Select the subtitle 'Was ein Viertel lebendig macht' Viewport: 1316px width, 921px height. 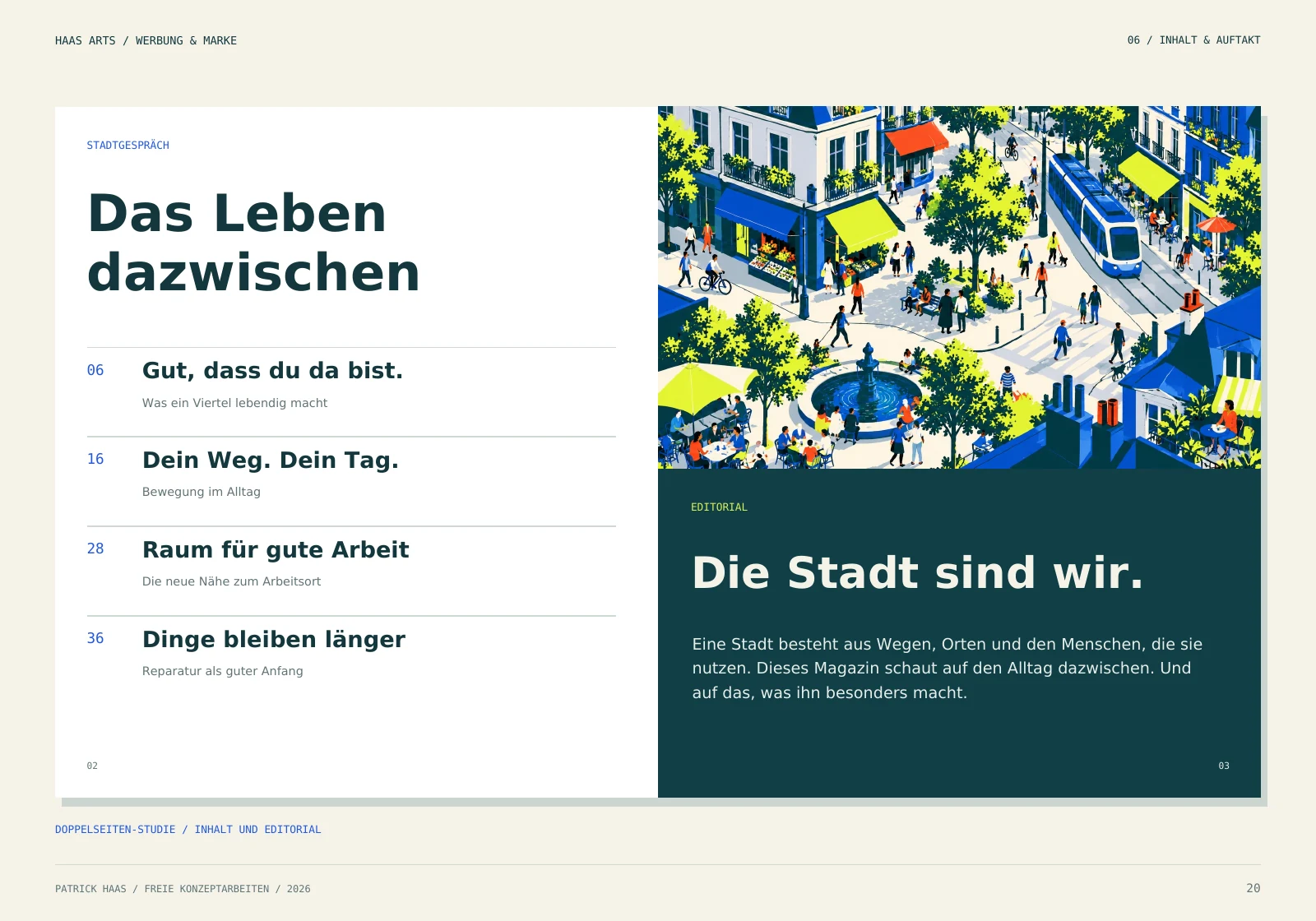point(234,403)
